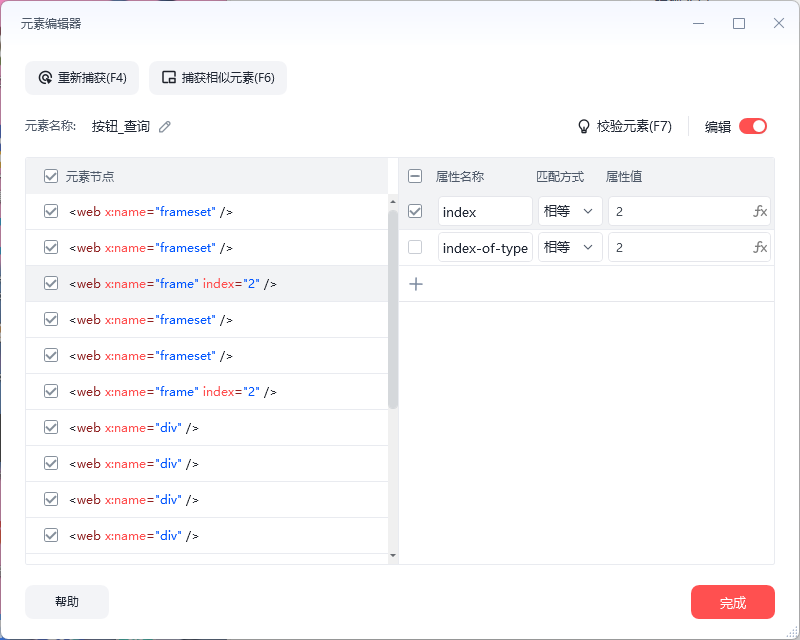Click the plus icon to add attribute
Image resolution: width=800 pixels, height=640 pixels.
(x=416, y=284)
